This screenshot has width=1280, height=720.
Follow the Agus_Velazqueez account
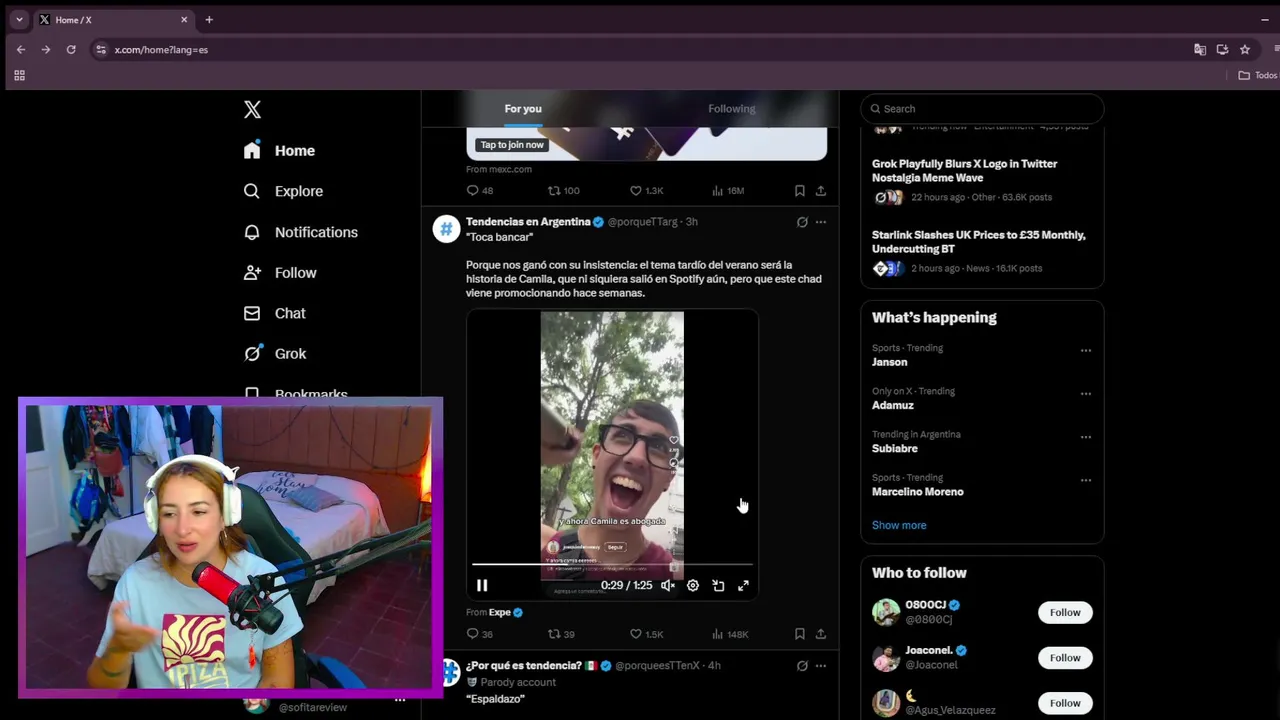tap(1065, 703)
